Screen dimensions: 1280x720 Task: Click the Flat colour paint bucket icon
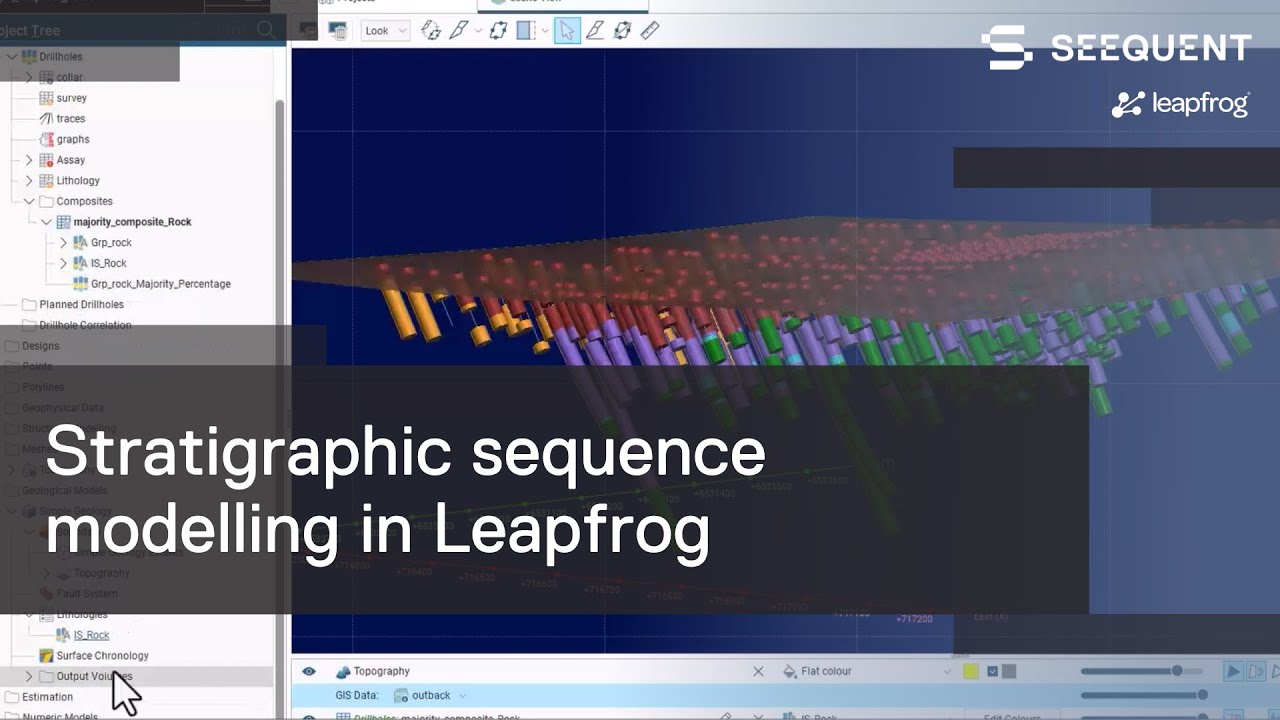pyautogui.click(x=790, y=672)
